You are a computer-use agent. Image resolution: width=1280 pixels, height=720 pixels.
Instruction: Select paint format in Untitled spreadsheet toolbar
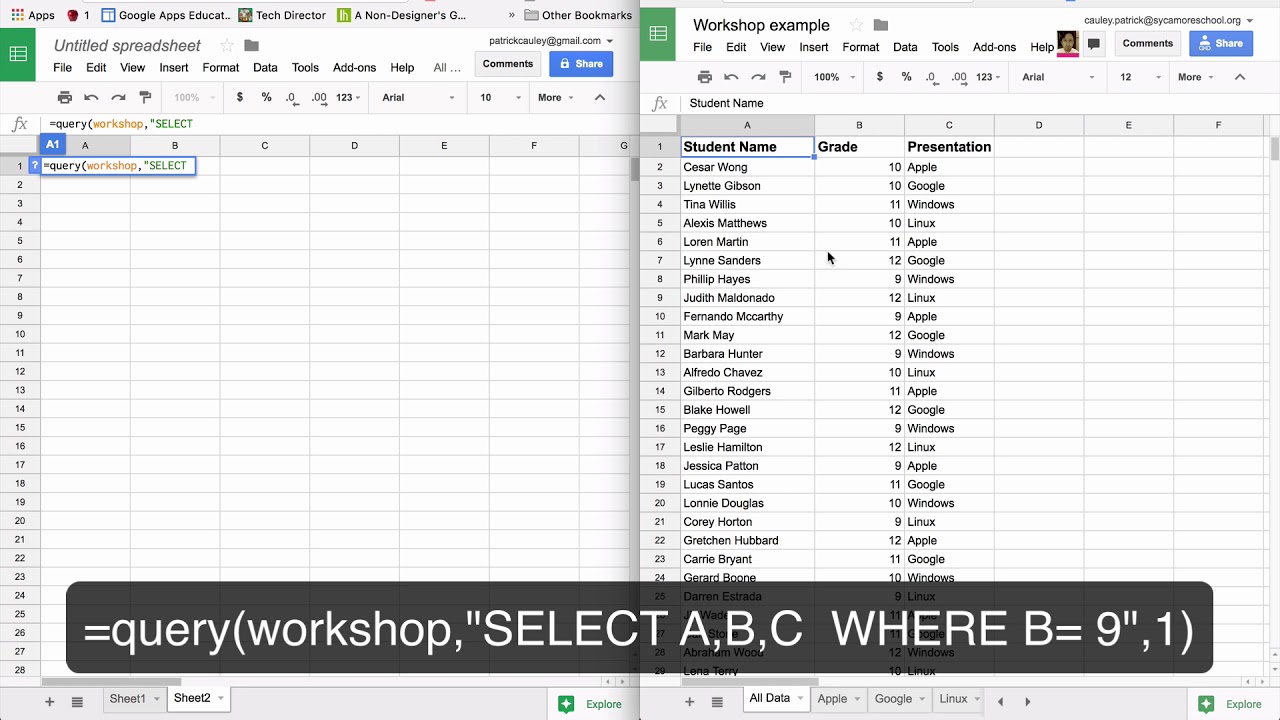click(x=145, y=97)
